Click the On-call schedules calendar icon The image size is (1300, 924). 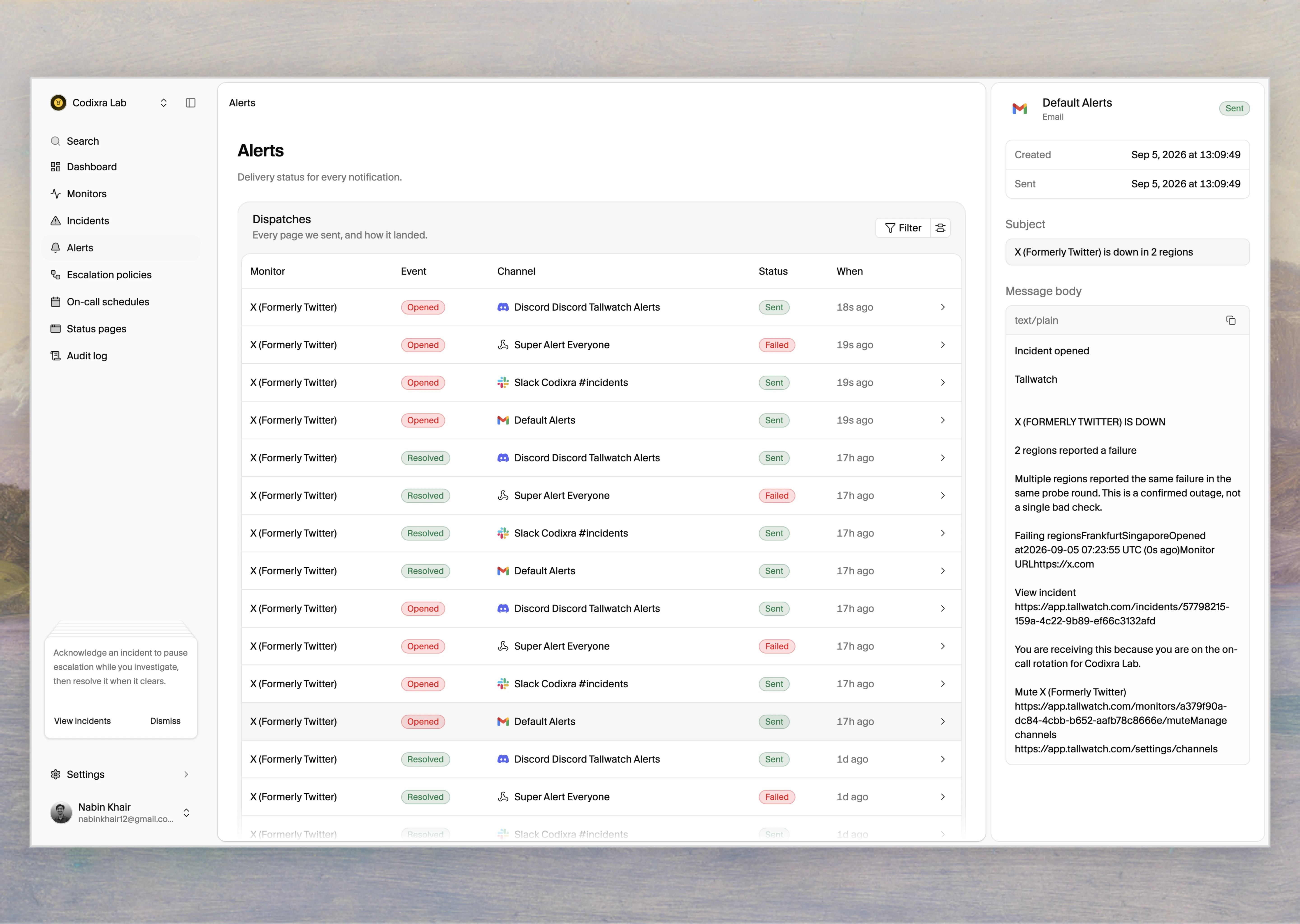click(55, 302)
